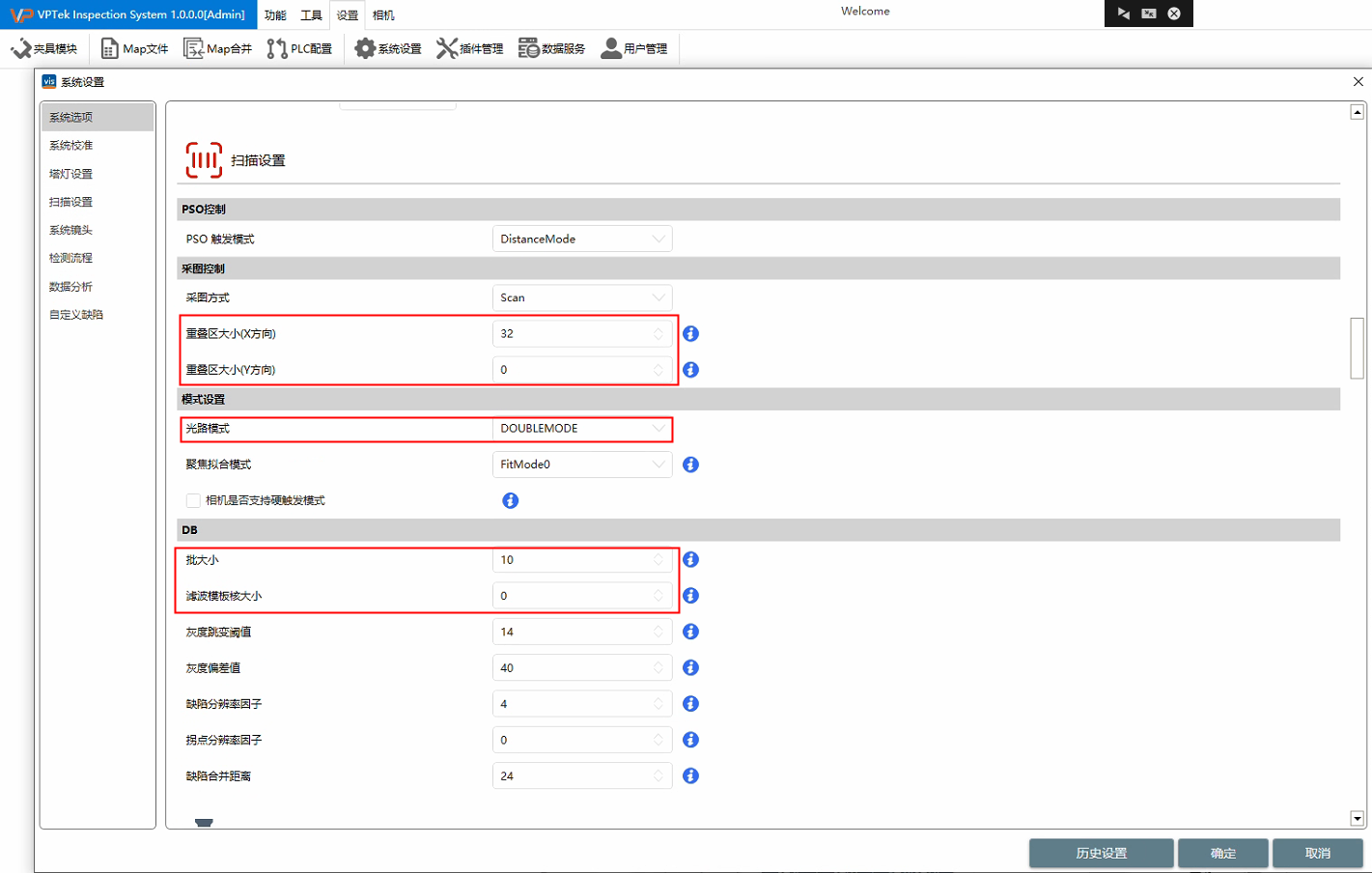The width and height of the screenshot is (1372, 873).
Task: Open the Map合并 merge tool
Action: point(218,49)
